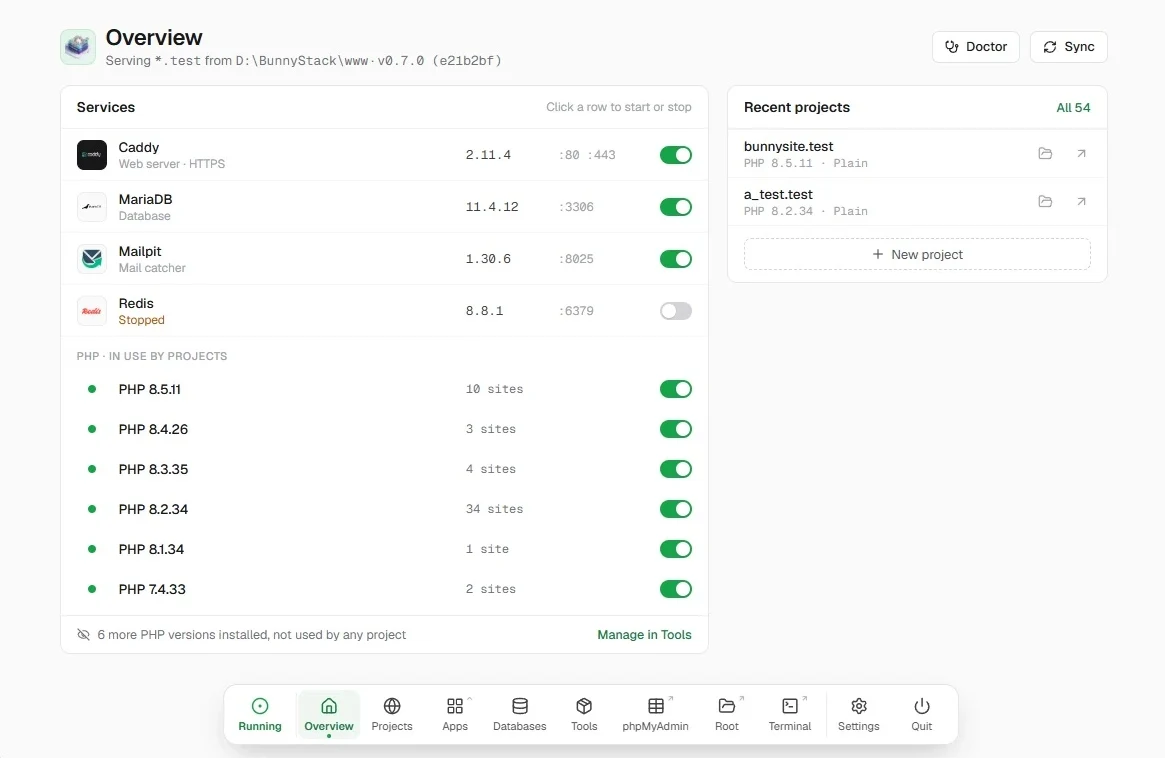This screenshot has height=758, width=1165.
Task: Disable PHP 8.5.11 toggle
Action: click(675, 389)
